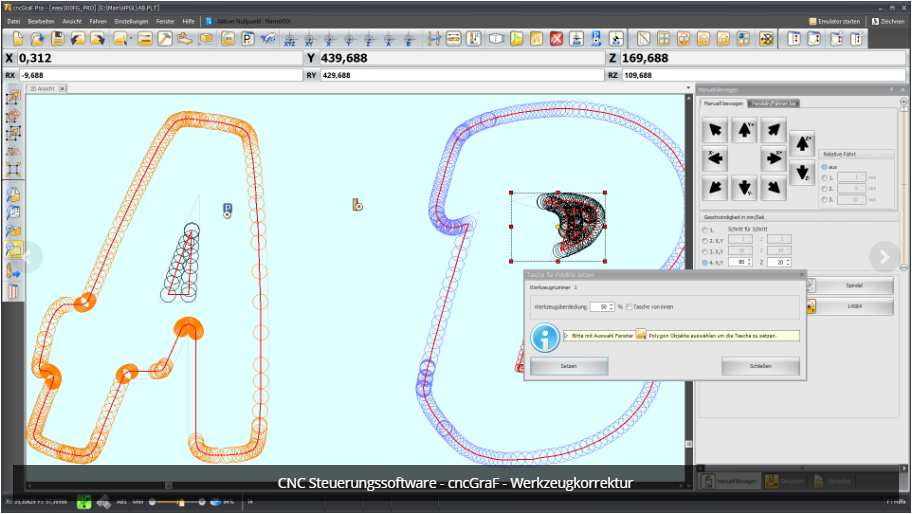This screenshot has width=912, height=514.
Task: Click the diagonal down-right jog arrow
Action: click(773, 187)
